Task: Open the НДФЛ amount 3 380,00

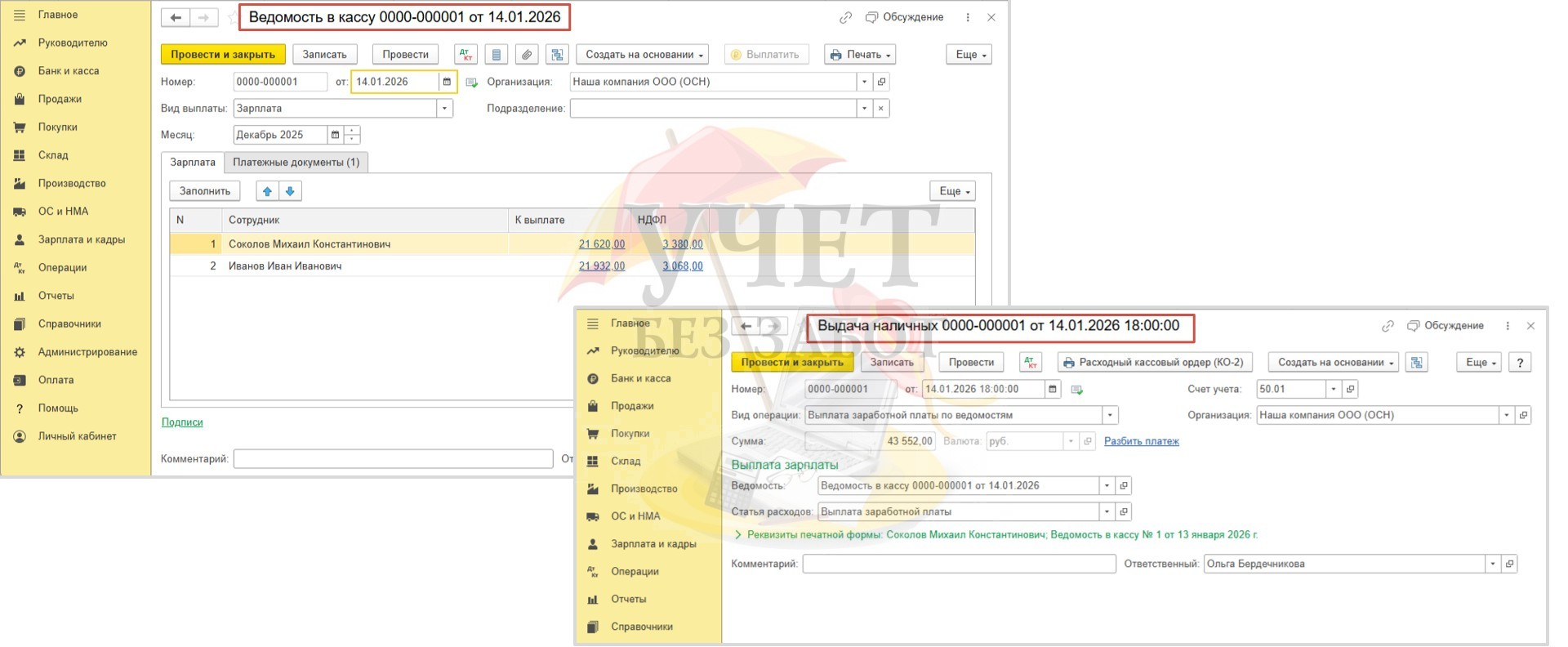Action: point(683,244)
